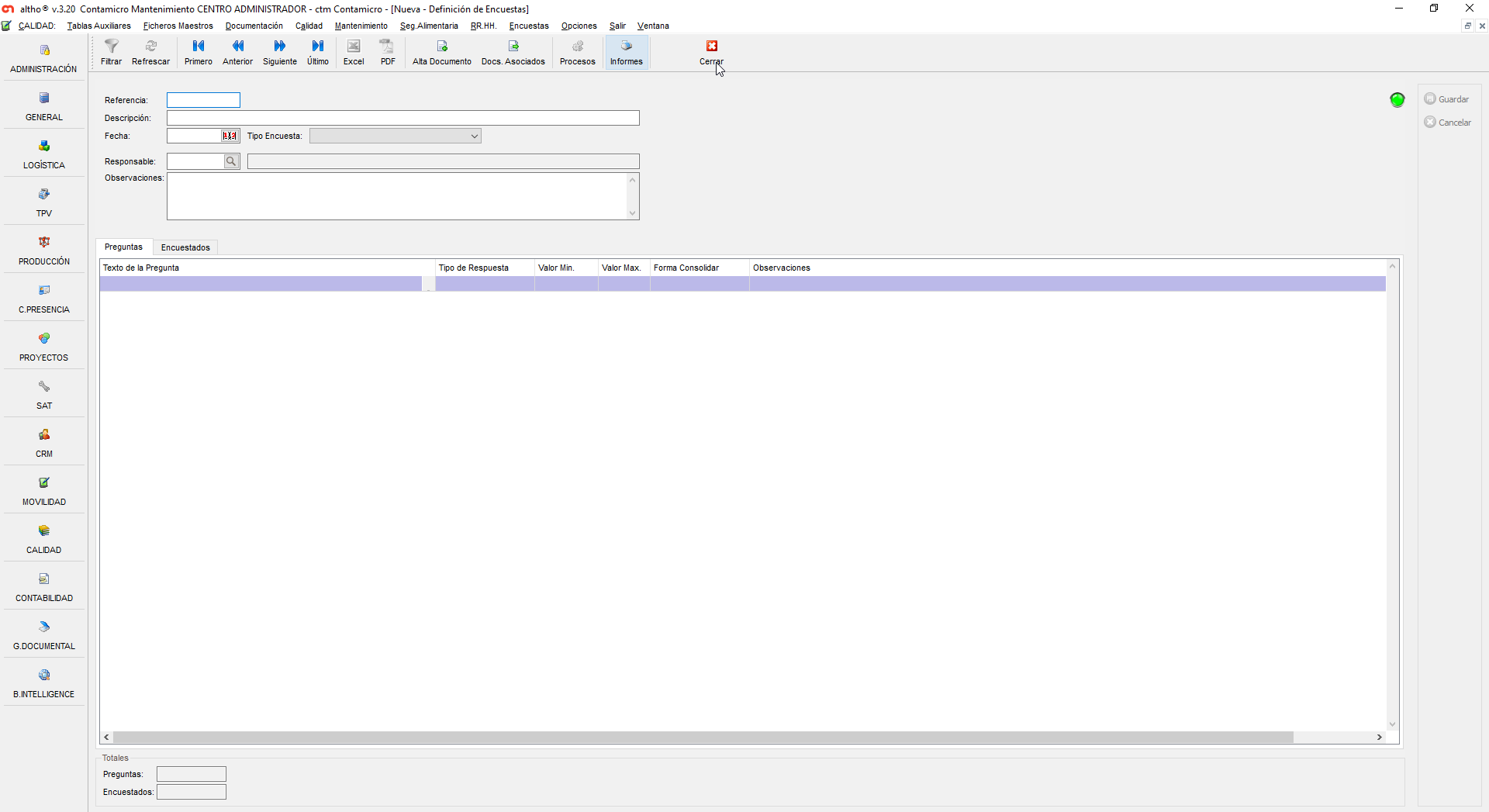This screenshot has width=1489, height=812.
Task: Select the green status indicator light
Action: click(x=1397, y=100)
